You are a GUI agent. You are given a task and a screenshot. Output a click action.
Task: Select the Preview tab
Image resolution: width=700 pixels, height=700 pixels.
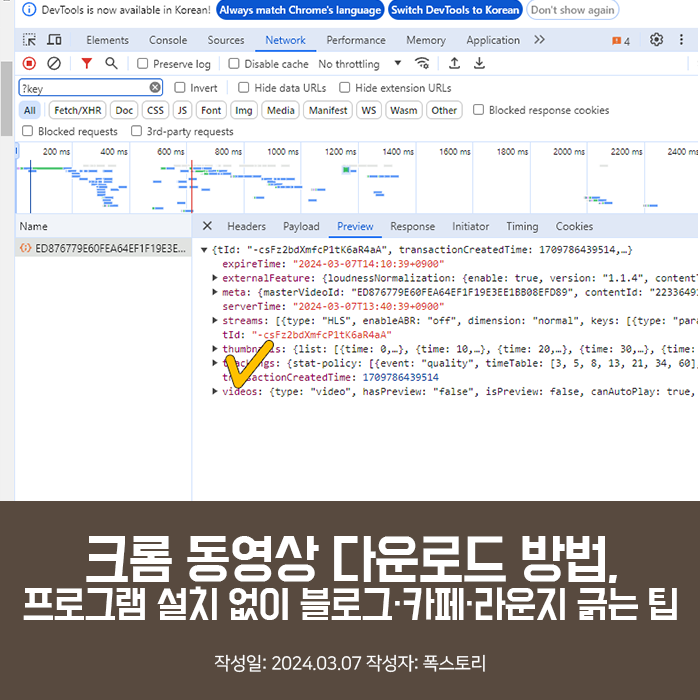click(355, 226)
